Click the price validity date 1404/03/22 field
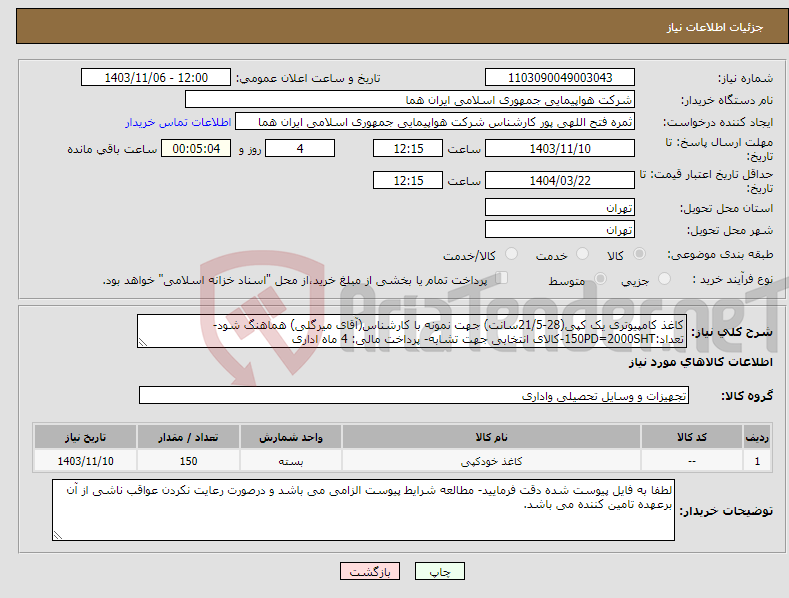The height and width of the screenshot is (598, 789). click(x=560, y=180)
